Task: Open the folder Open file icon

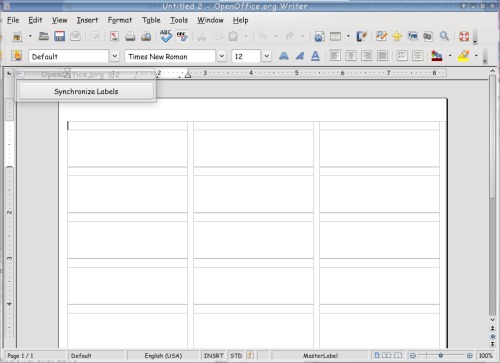Action: (44, 36)
